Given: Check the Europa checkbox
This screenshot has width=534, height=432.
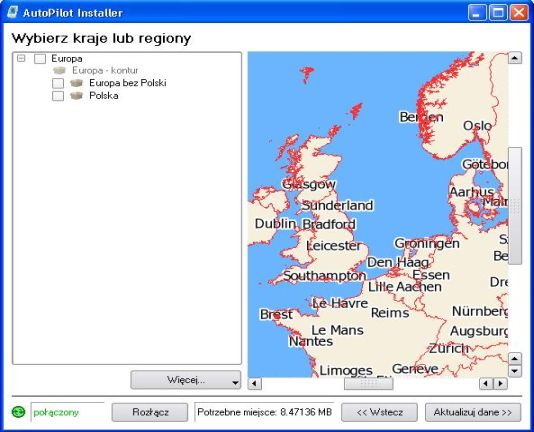Looking at the screenshot, I should (40, 59).
